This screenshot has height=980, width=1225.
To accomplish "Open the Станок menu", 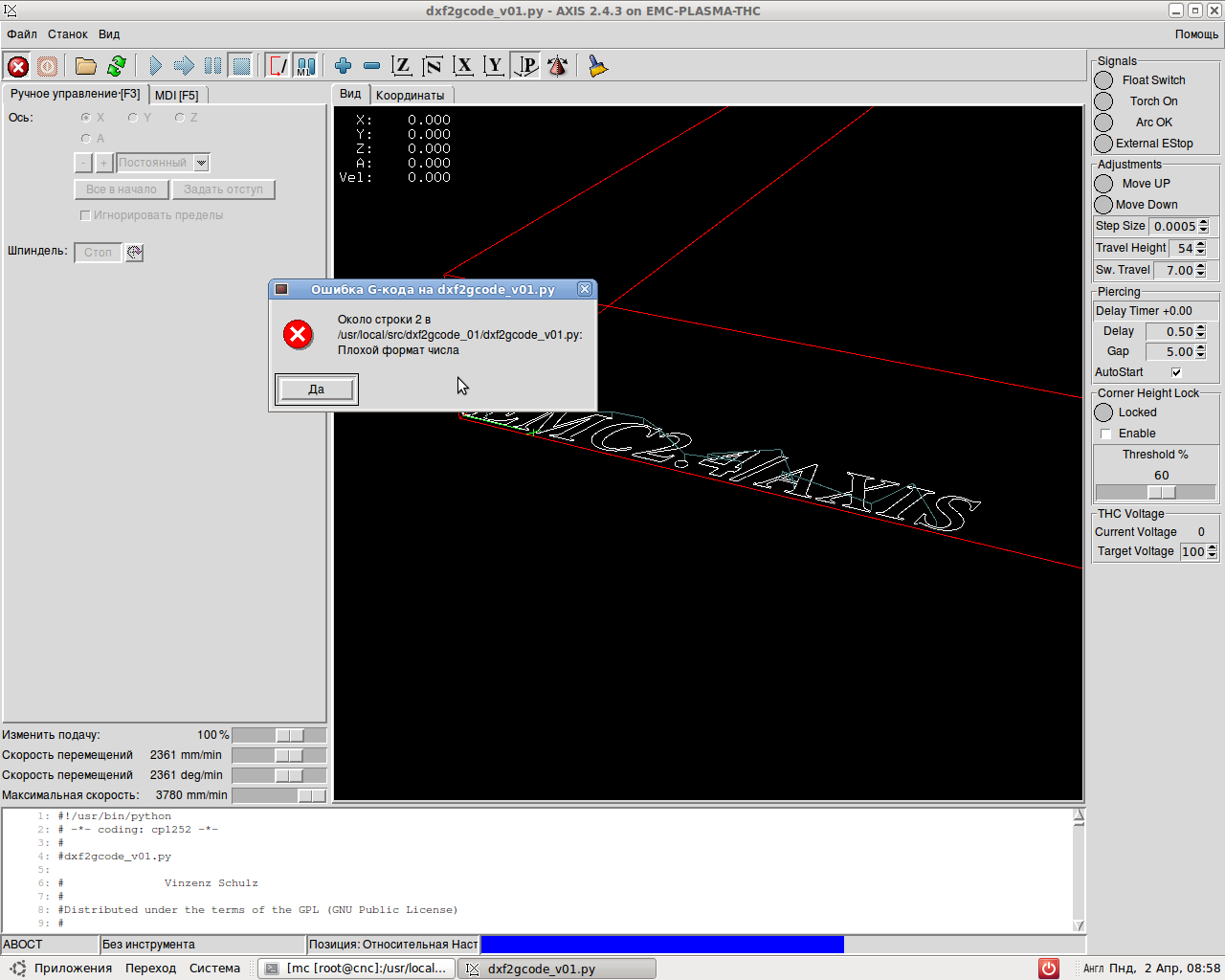I will [68, 34].
